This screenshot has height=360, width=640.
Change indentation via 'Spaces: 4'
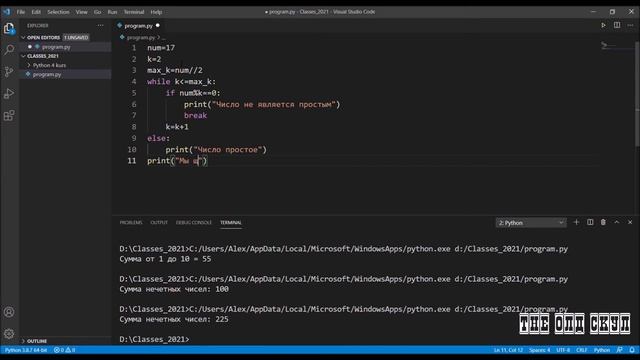coord(540,350)
